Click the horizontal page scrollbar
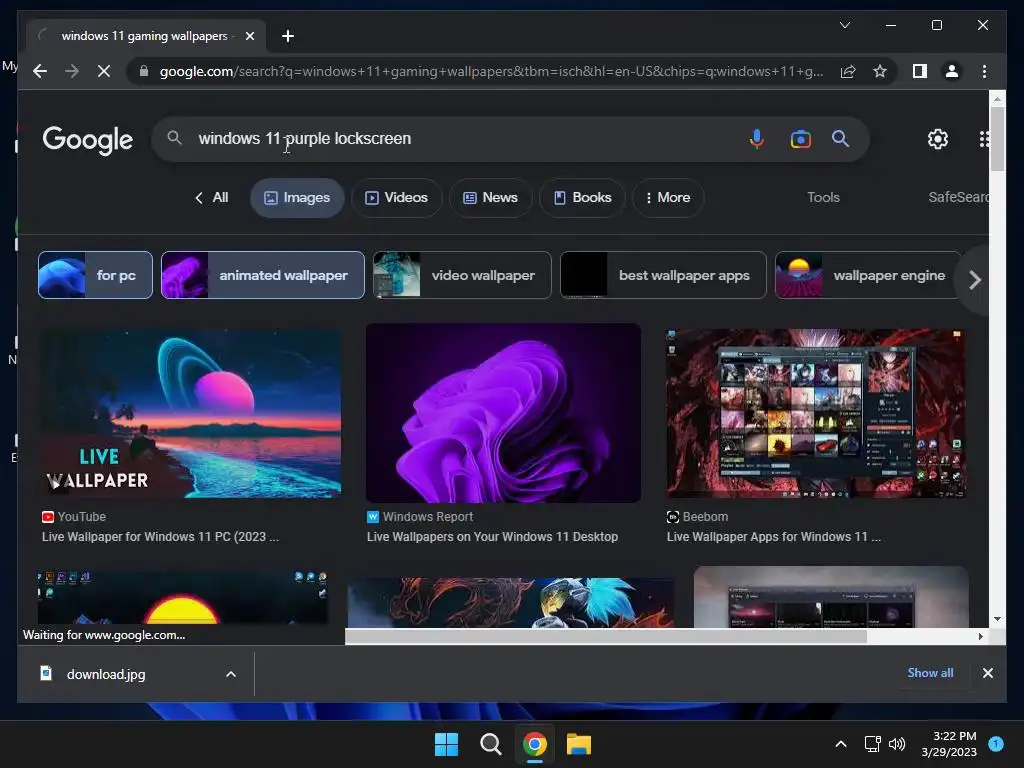Screen dimensions: 1024x768 tap(605, 636)
